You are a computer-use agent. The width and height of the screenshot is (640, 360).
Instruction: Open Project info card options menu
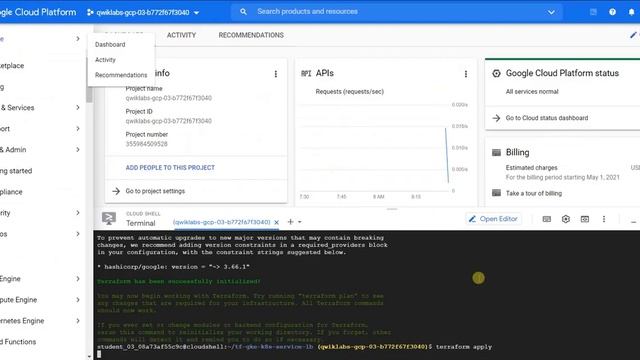coord(276,74)
